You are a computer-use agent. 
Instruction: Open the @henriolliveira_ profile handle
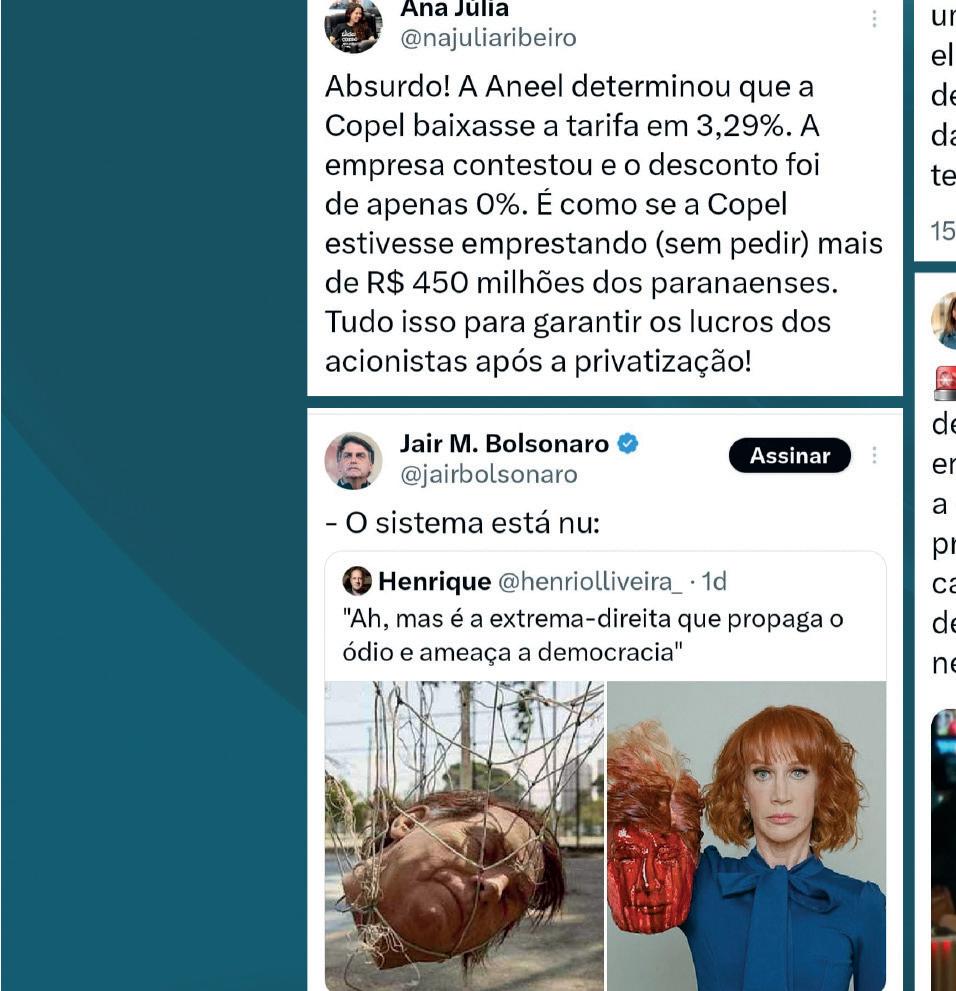pyautogui.click(x=590, y=581)
